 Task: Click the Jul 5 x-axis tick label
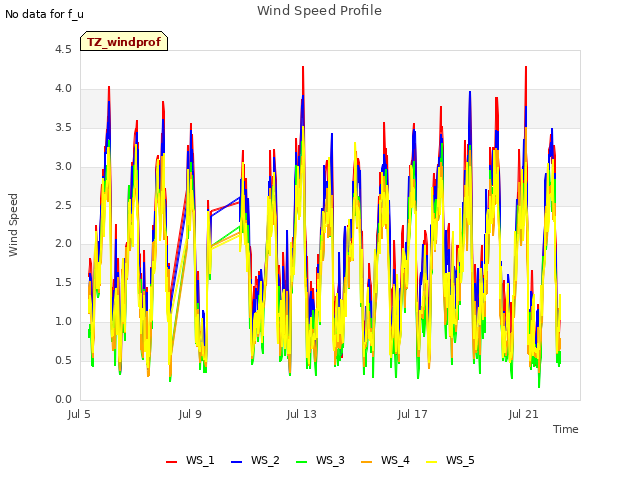click(79, 415)
